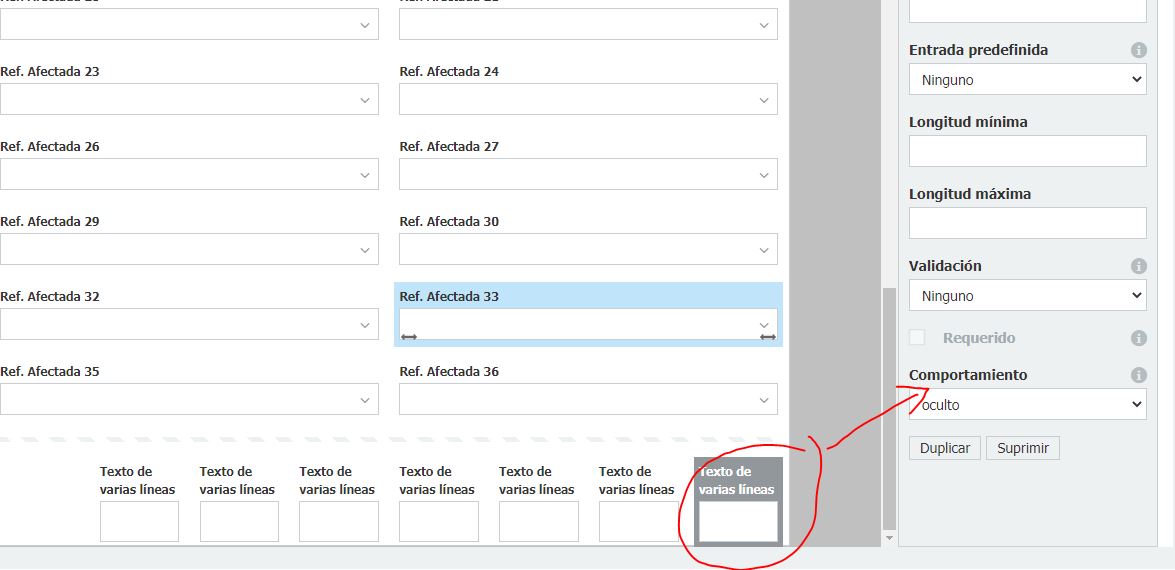Open the Ref. Afectada 36 dropdown
Screen dimensions: 1175x570
pyautogui.click(x=588, y=399)
